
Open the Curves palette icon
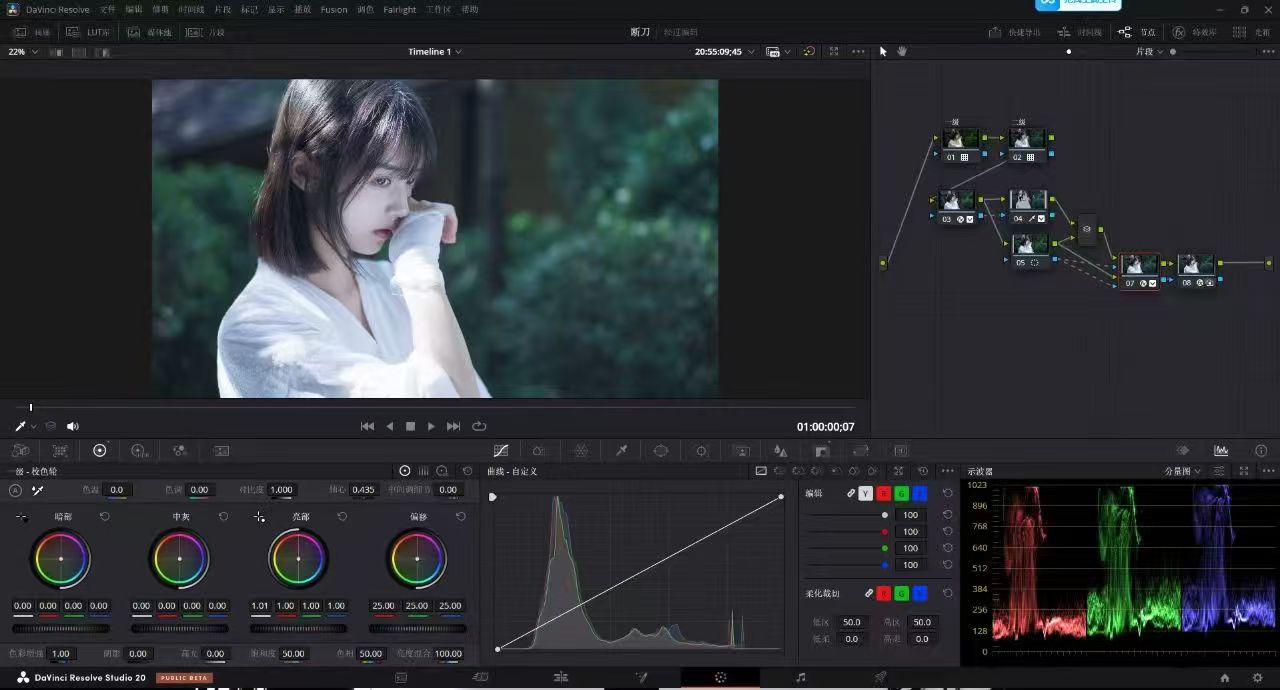[x=501, y=451]
